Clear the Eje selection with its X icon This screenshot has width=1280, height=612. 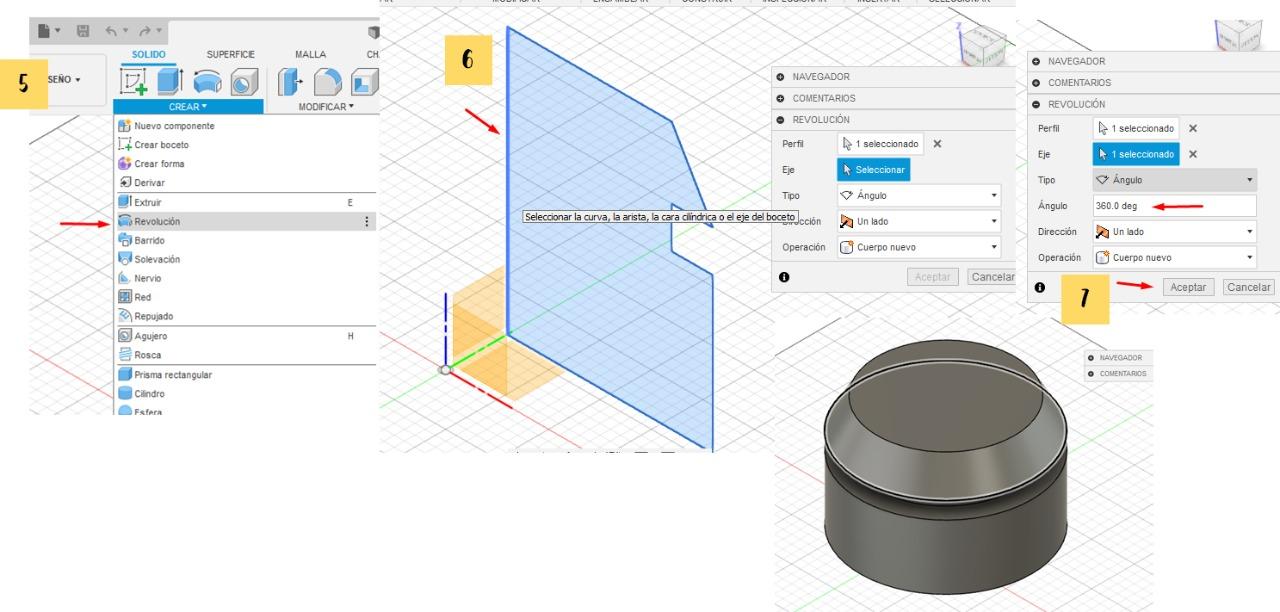pos(1193,154)
